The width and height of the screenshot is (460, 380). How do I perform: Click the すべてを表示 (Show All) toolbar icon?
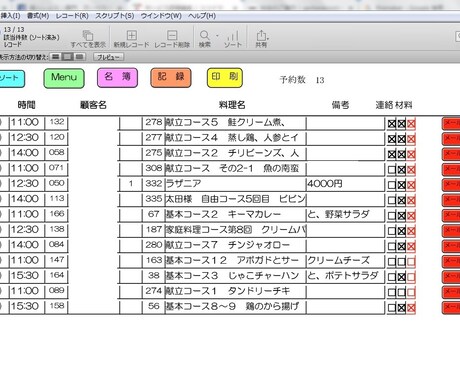[x=88, y=39]
